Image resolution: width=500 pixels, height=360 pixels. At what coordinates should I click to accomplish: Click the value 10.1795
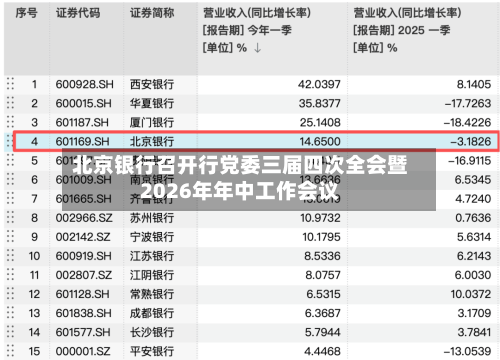click(321, 237)
